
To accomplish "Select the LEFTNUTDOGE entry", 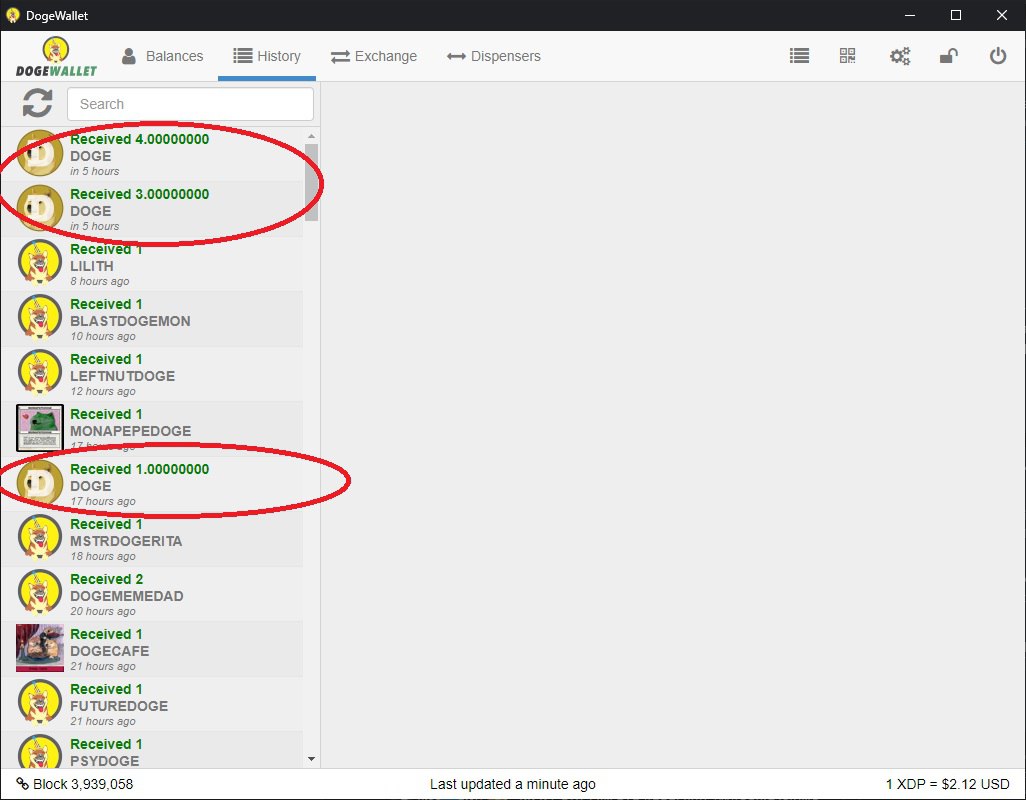I will [152, 374].
